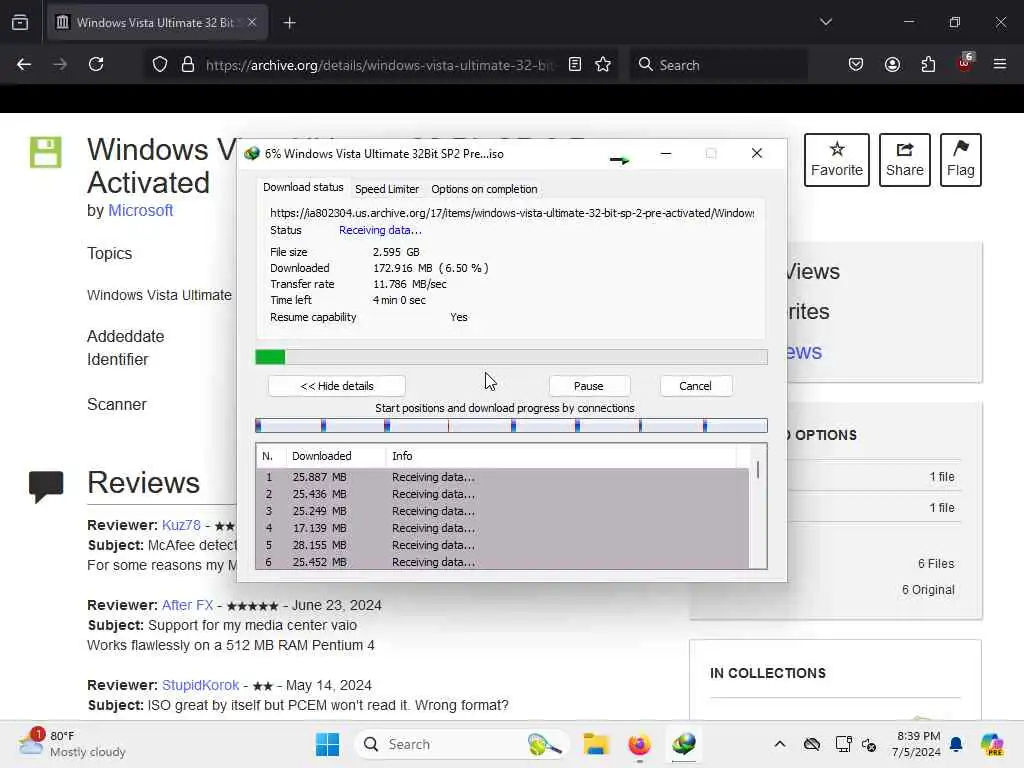Open reviewer StupidKorok profile link
The width and height of the screenshot is (1024, 768).
(200, 685)
